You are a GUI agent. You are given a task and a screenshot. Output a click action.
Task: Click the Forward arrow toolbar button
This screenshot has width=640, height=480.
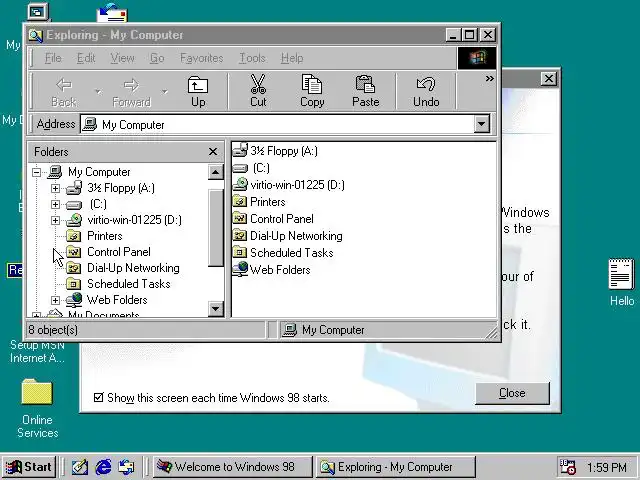pos(131,91)
